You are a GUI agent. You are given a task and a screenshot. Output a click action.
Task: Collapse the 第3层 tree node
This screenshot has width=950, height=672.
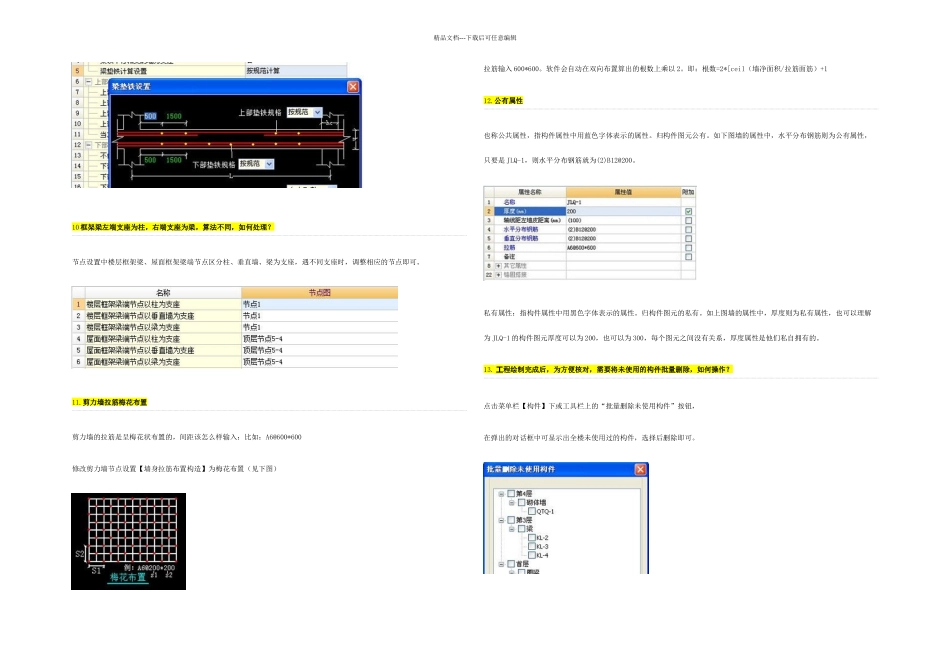click(501, 521)
